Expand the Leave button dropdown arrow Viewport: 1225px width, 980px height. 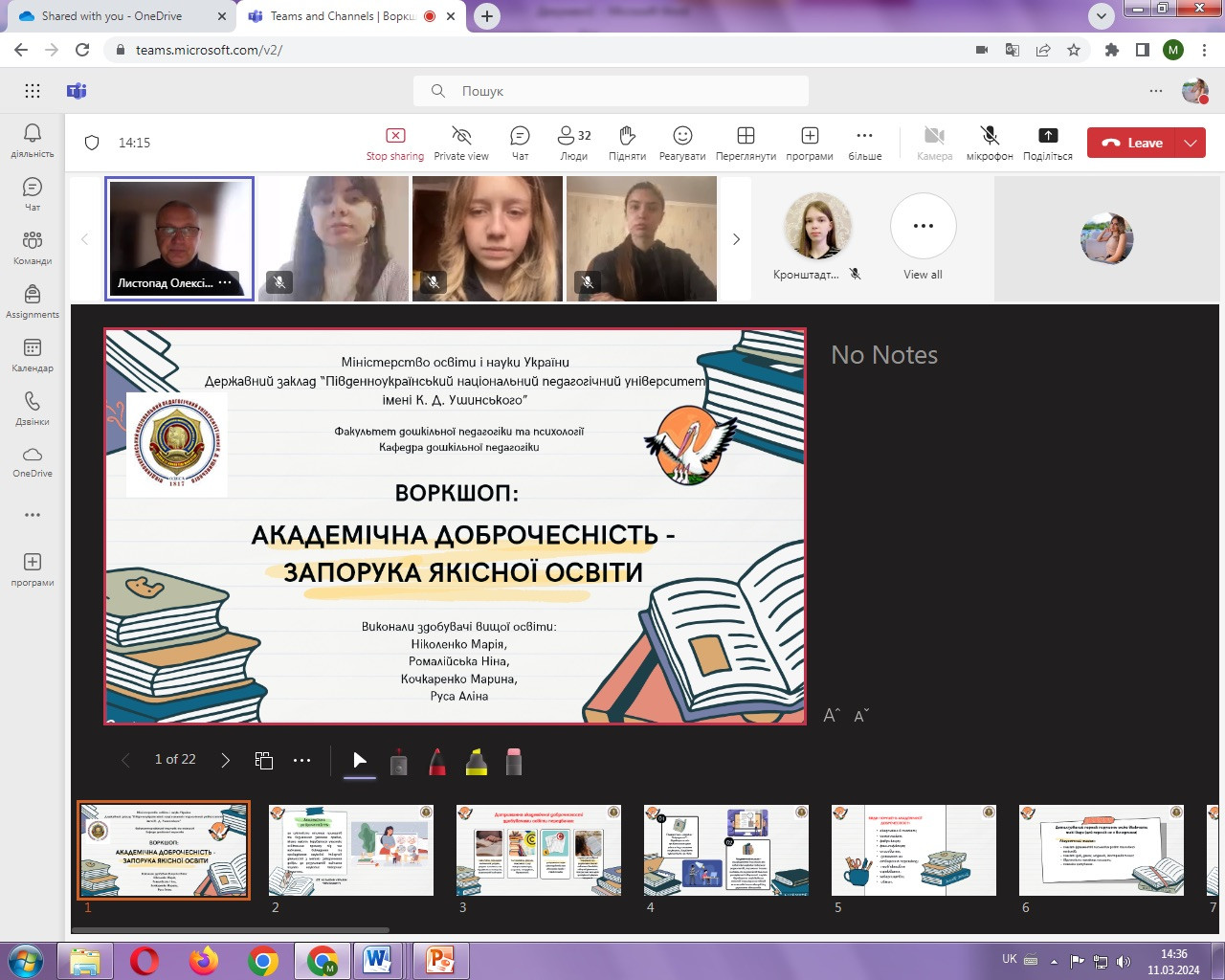tap(1191, 143)
